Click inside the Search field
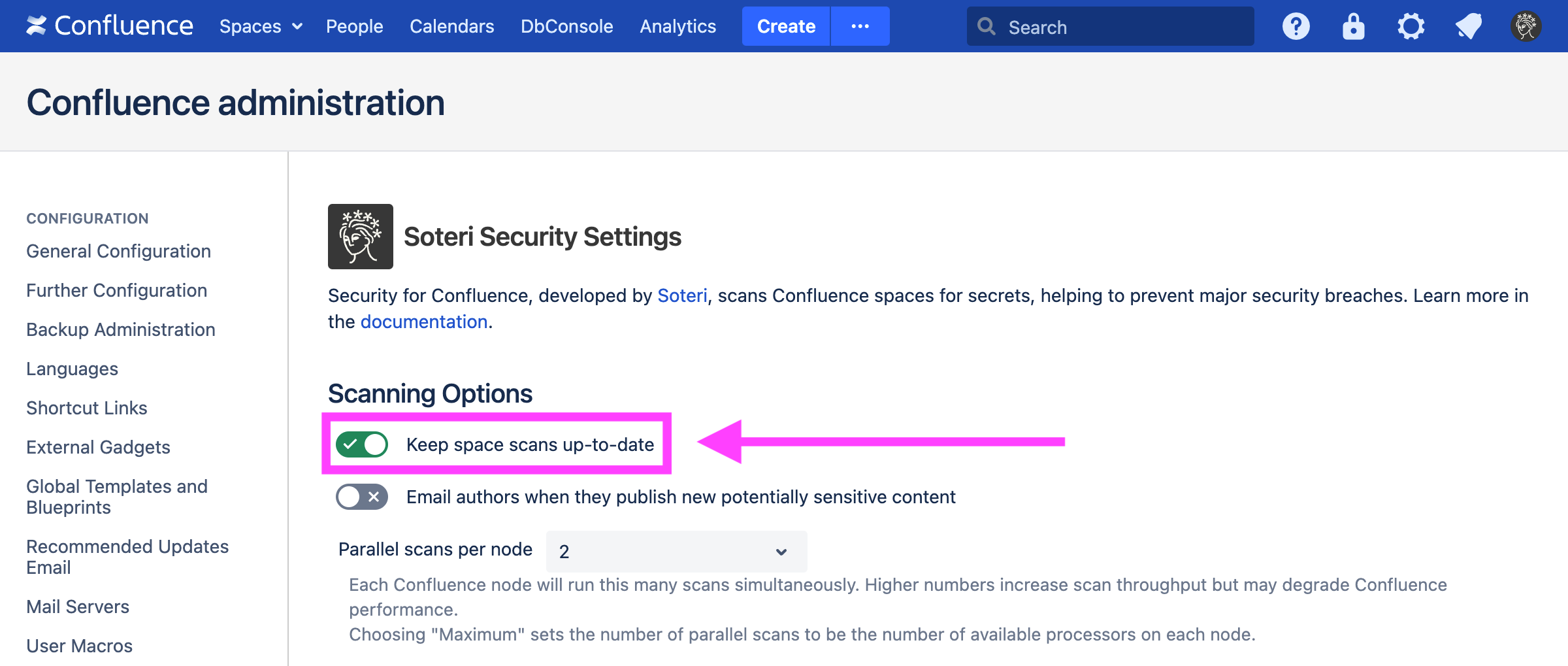This screenshot has width=1568, height=666. (1111, 26)
